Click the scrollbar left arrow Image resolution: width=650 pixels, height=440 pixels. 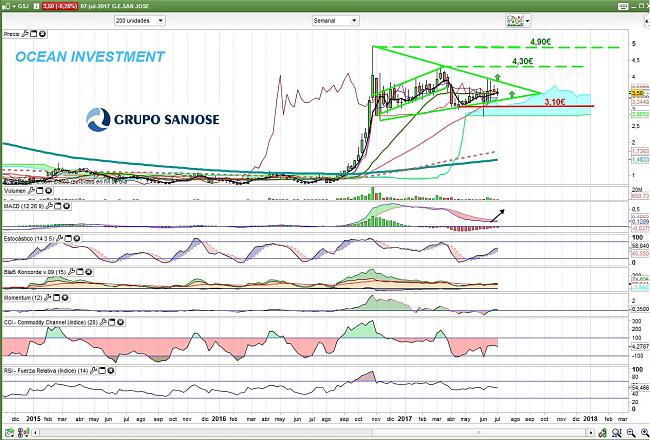point(36,433)
